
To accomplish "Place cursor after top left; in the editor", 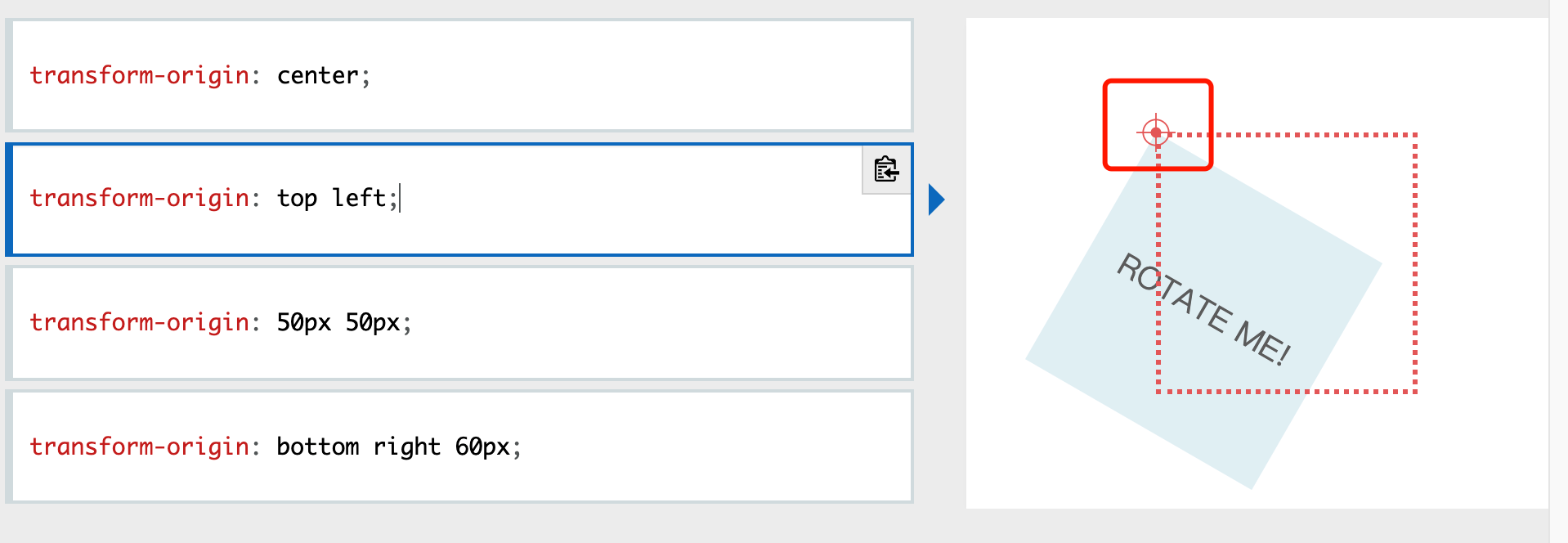I will click(x=400, y=198).
